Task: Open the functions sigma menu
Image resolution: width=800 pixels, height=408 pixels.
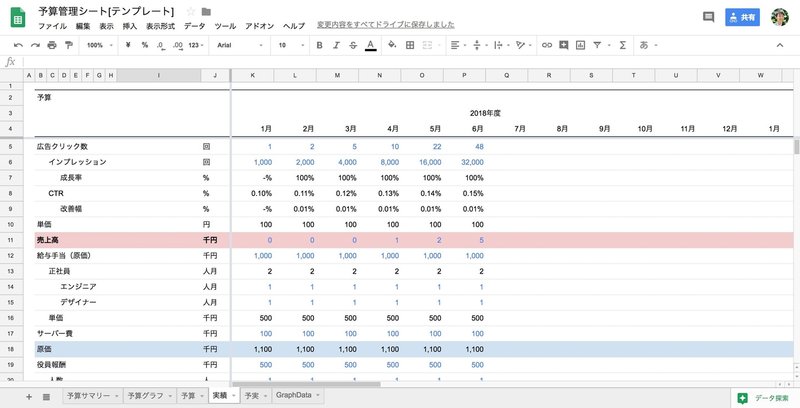Action: [622, 45]
